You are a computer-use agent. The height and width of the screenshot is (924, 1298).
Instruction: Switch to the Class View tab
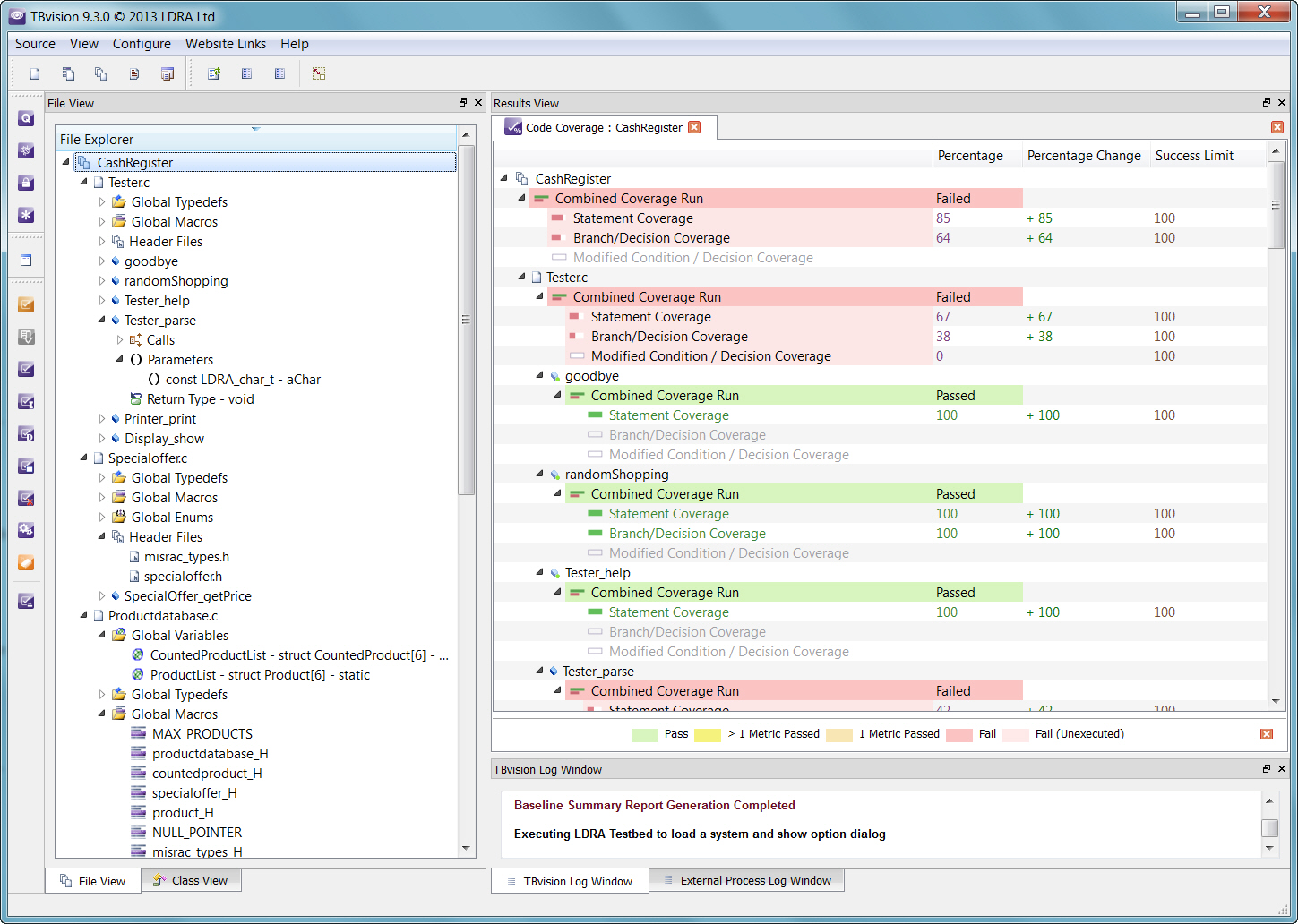[x=190, y=881]
